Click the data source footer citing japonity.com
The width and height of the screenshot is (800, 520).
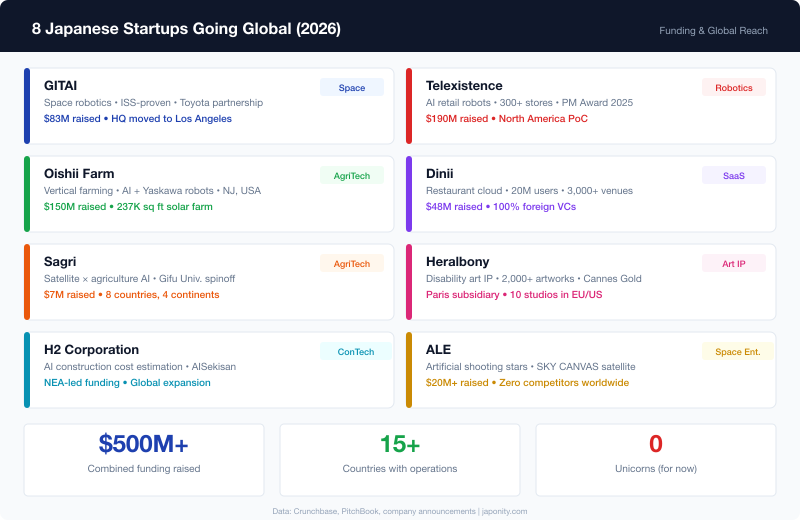click(400, 511)
